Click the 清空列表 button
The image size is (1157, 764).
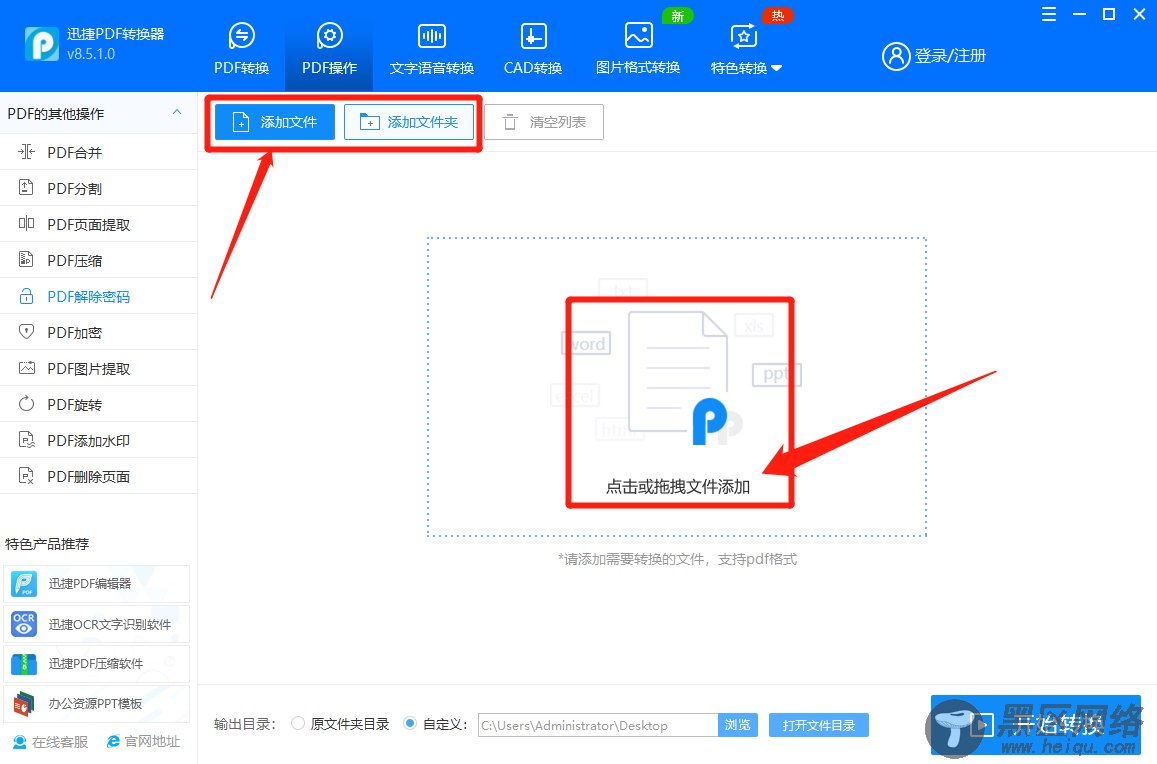544,122
